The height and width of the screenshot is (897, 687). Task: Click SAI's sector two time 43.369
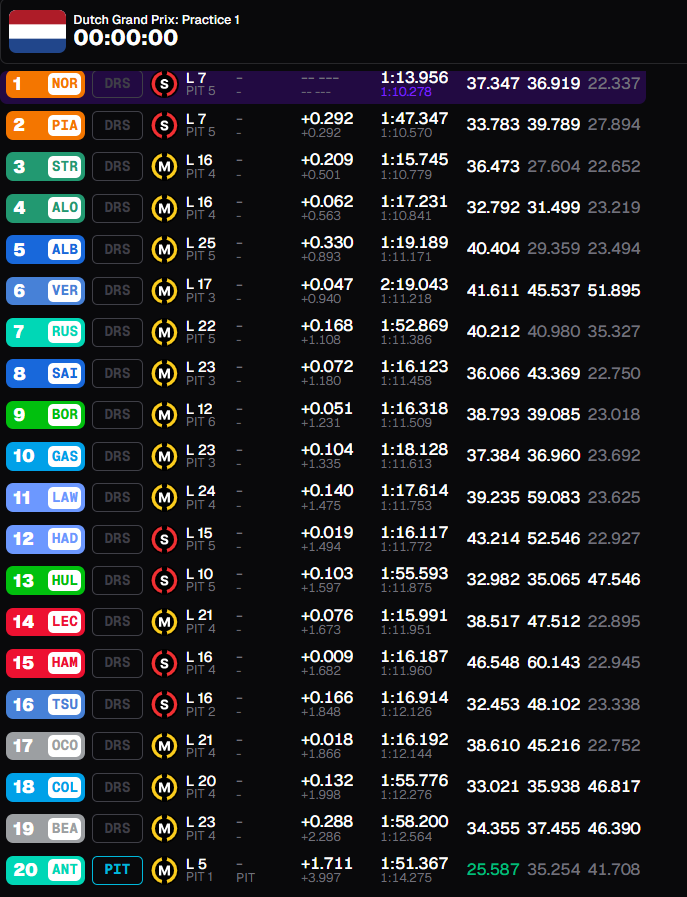click(x=554, y=373)
